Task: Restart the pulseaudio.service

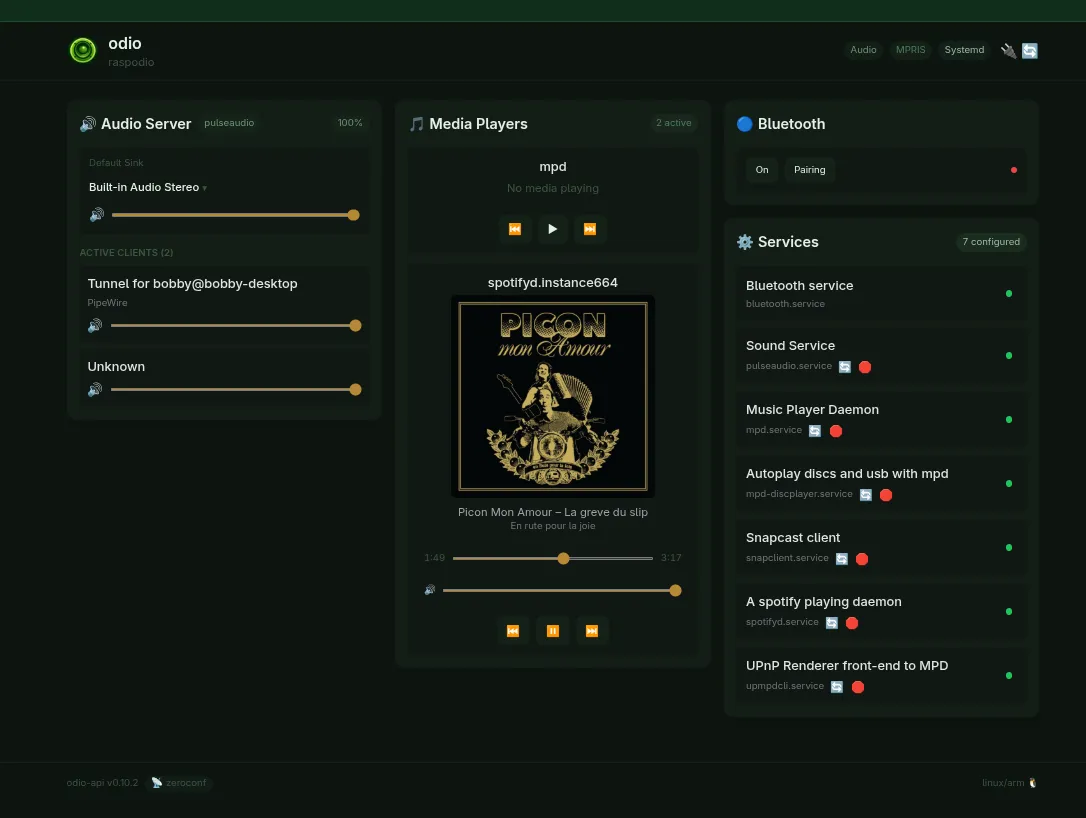Action: (x=845, y=367)
